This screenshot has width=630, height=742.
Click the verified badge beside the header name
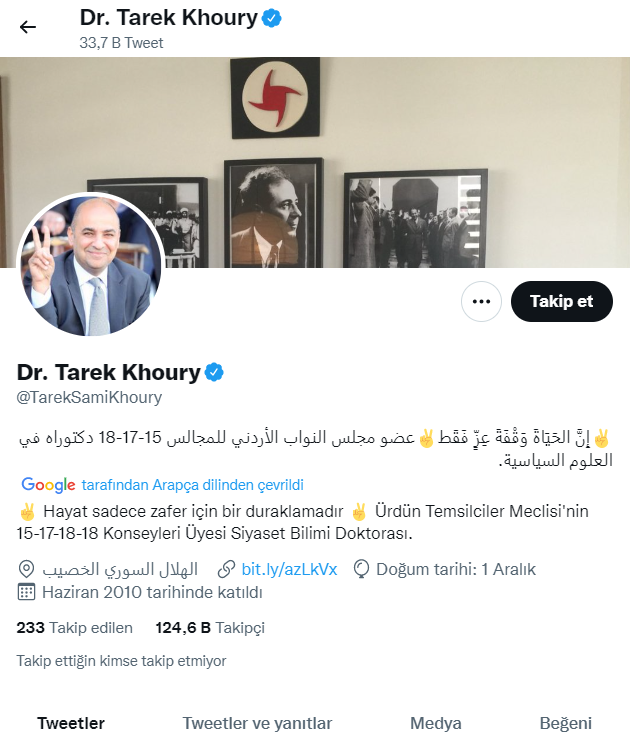(x=272, y=18)
